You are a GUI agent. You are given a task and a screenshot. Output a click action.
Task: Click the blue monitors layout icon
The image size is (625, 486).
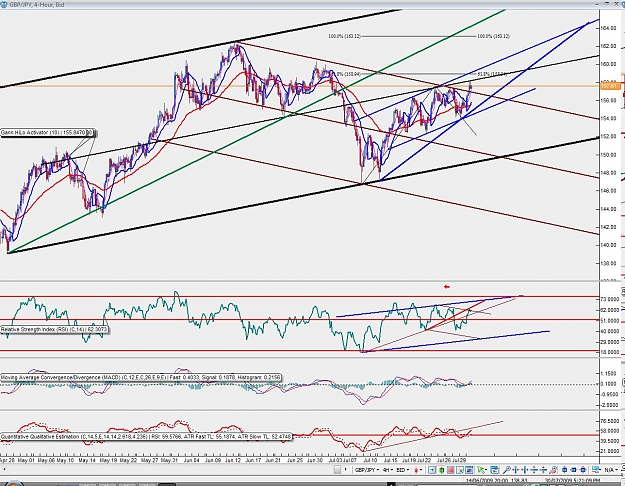(596, 470)
